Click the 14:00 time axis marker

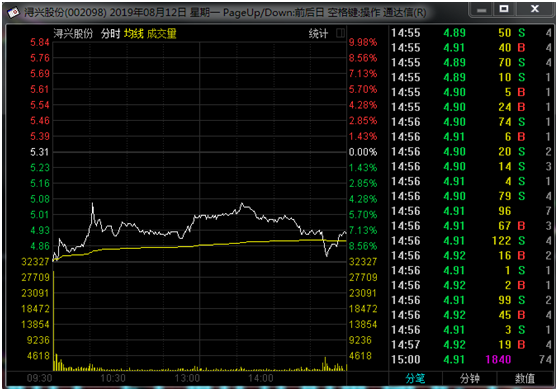click(260, 378)
